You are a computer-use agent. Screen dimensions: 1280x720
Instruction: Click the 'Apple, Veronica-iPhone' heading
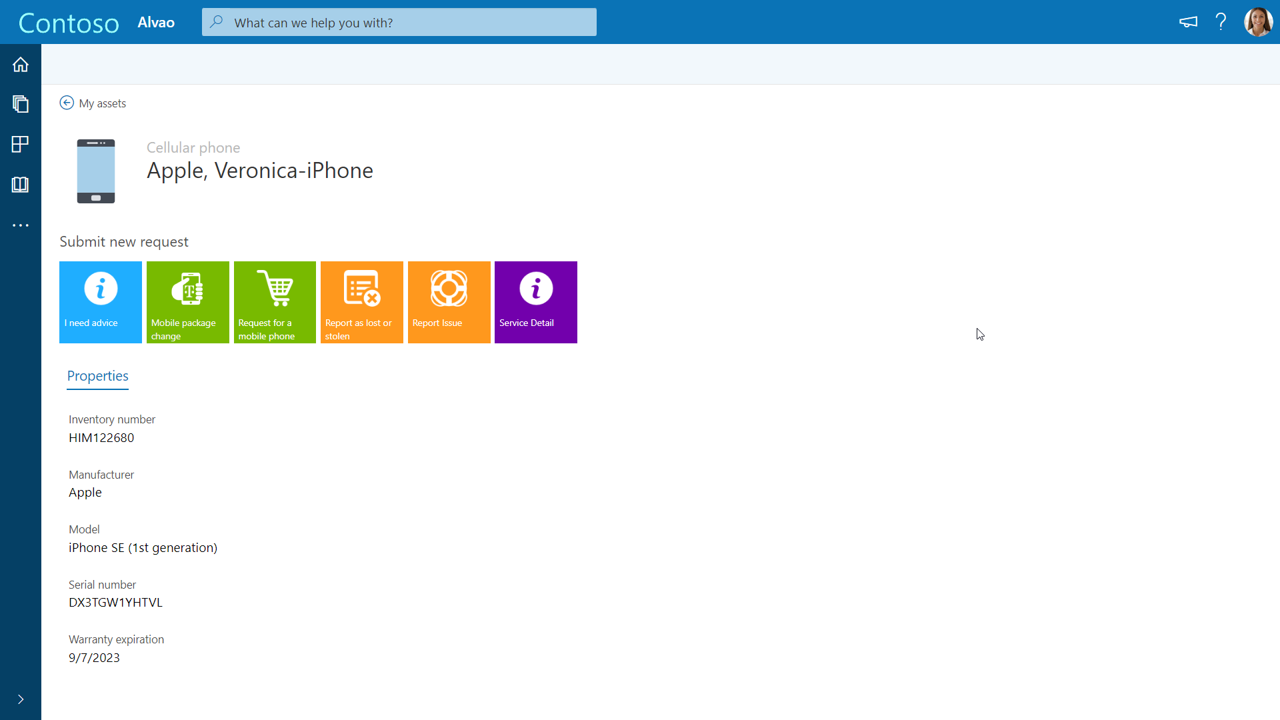[x=260, y=171]
